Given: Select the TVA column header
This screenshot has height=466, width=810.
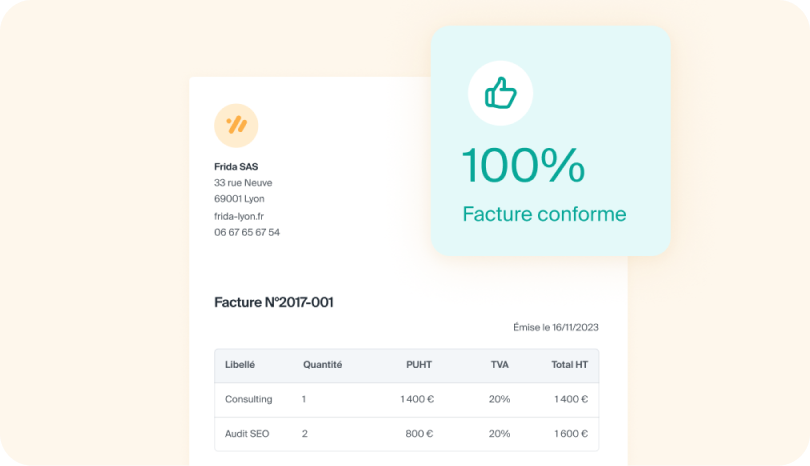Looking at the screenshot, I should coord(500,364).
